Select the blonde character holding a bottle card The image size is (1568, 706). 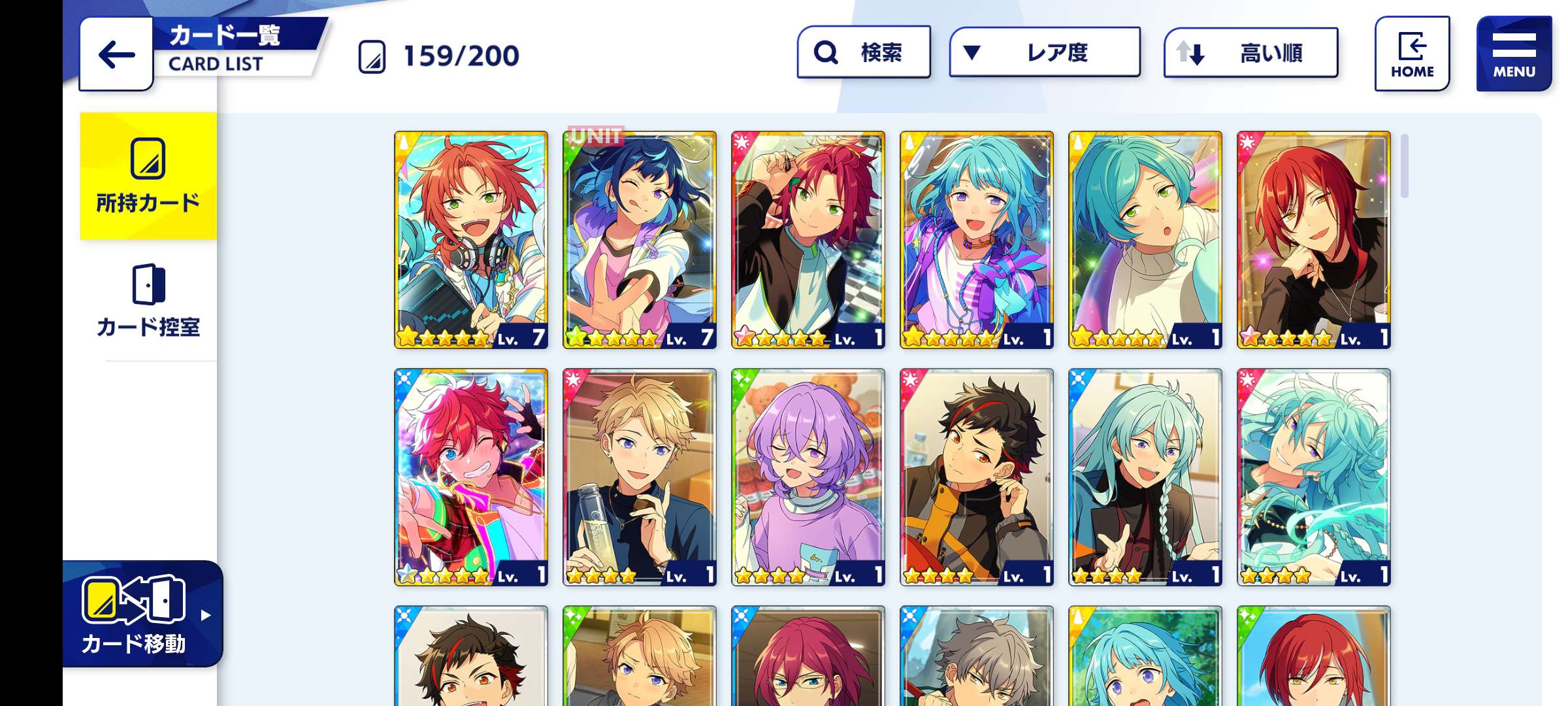point(640,477)
